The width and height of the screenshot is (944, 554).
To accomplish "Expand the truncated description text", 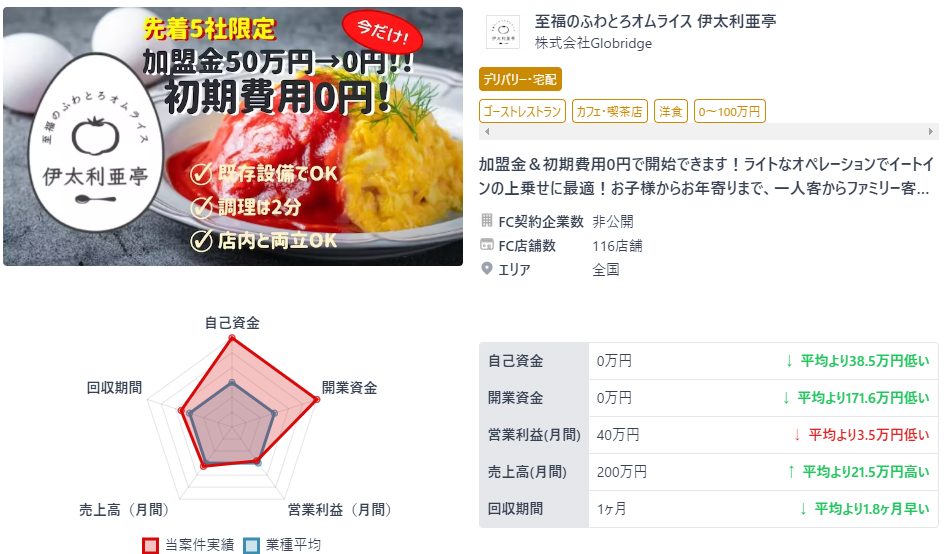I will [x=706, y=176].
